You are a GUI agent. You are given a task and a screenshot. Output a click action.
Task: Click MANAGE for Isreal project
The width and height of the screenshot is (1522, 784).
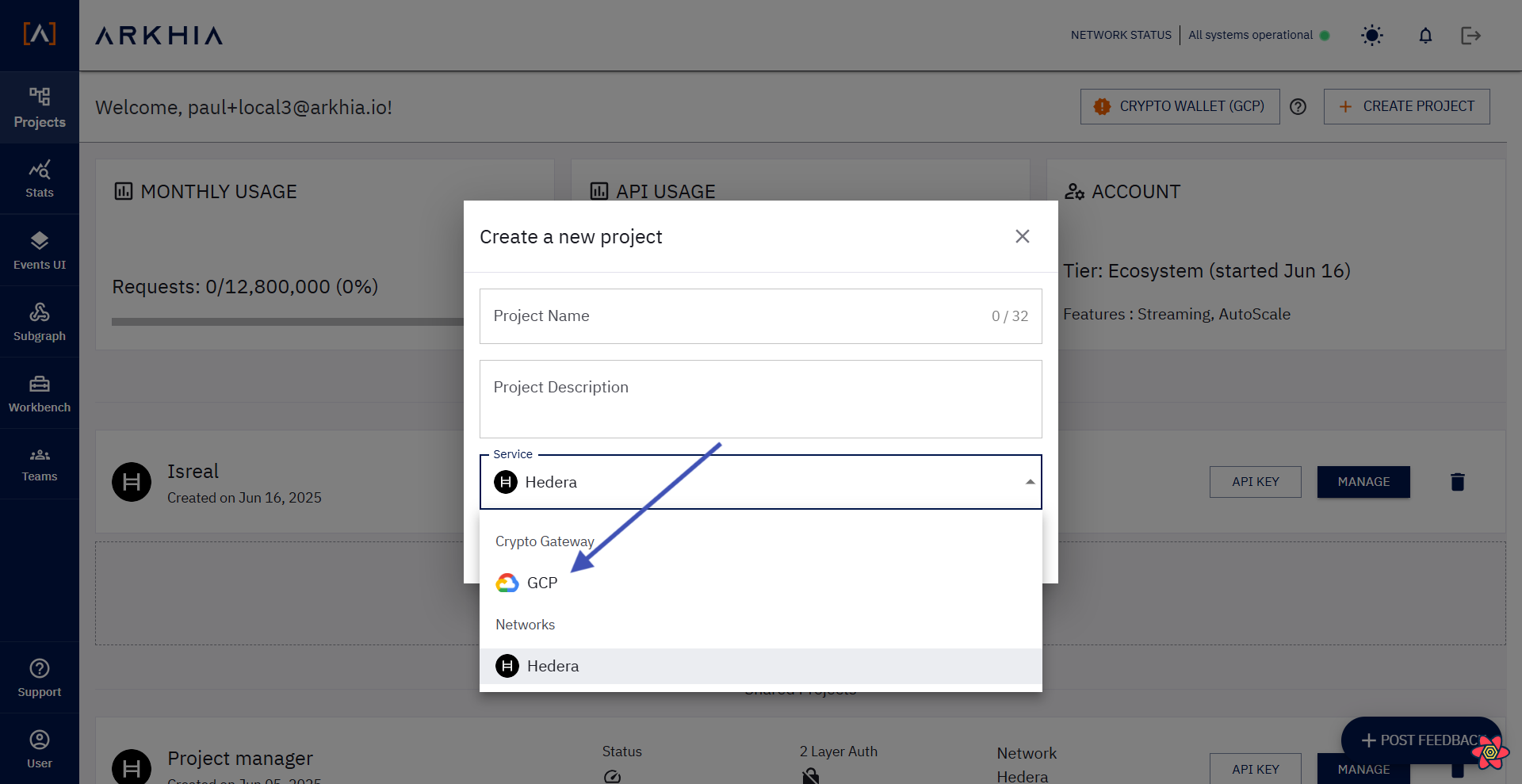[x=1363, y=482]
